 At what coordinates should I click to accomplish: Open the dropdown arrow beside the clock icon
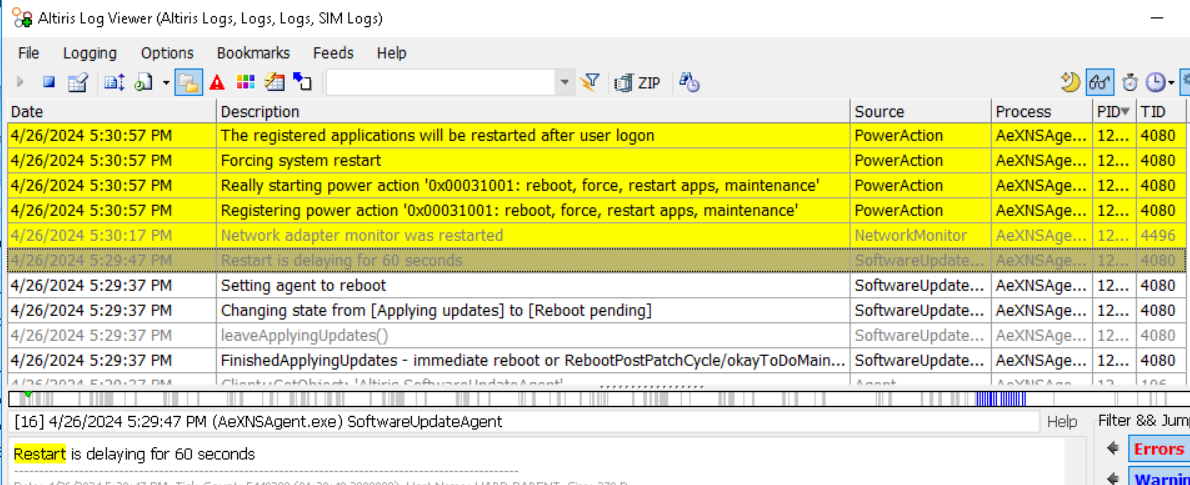pyautogui.click(x=1171, y=83)
